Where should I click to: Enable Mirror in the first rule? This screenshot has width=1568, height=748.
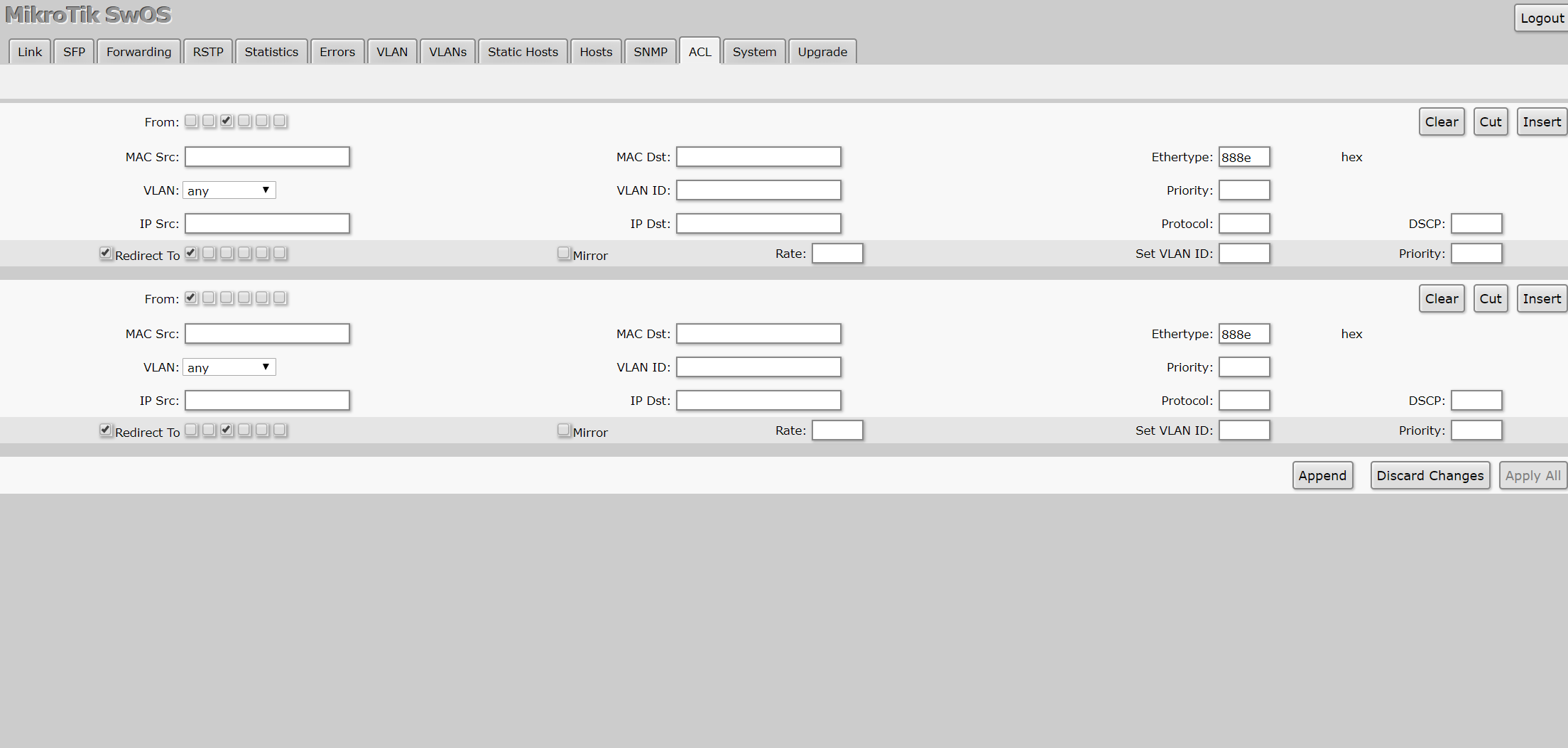tap(564, 253)
